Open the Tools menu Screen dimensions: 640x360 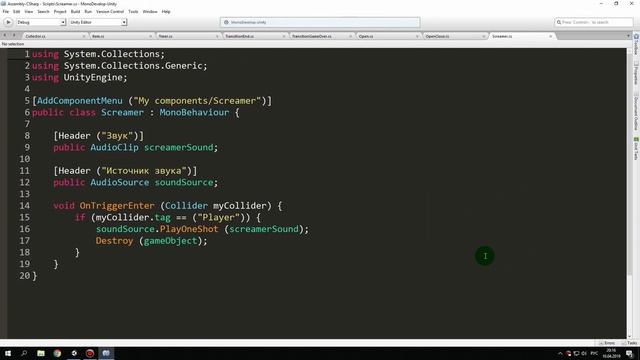[x=133, y=11]
